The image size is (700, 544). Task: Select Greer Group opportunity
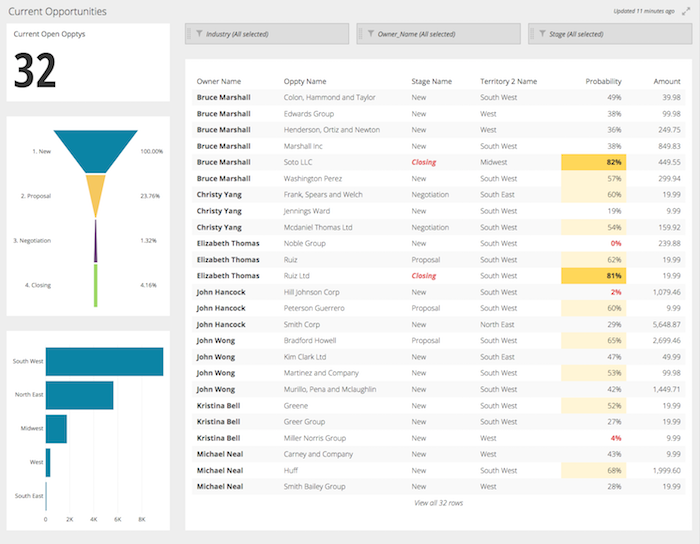click(304, 422)
